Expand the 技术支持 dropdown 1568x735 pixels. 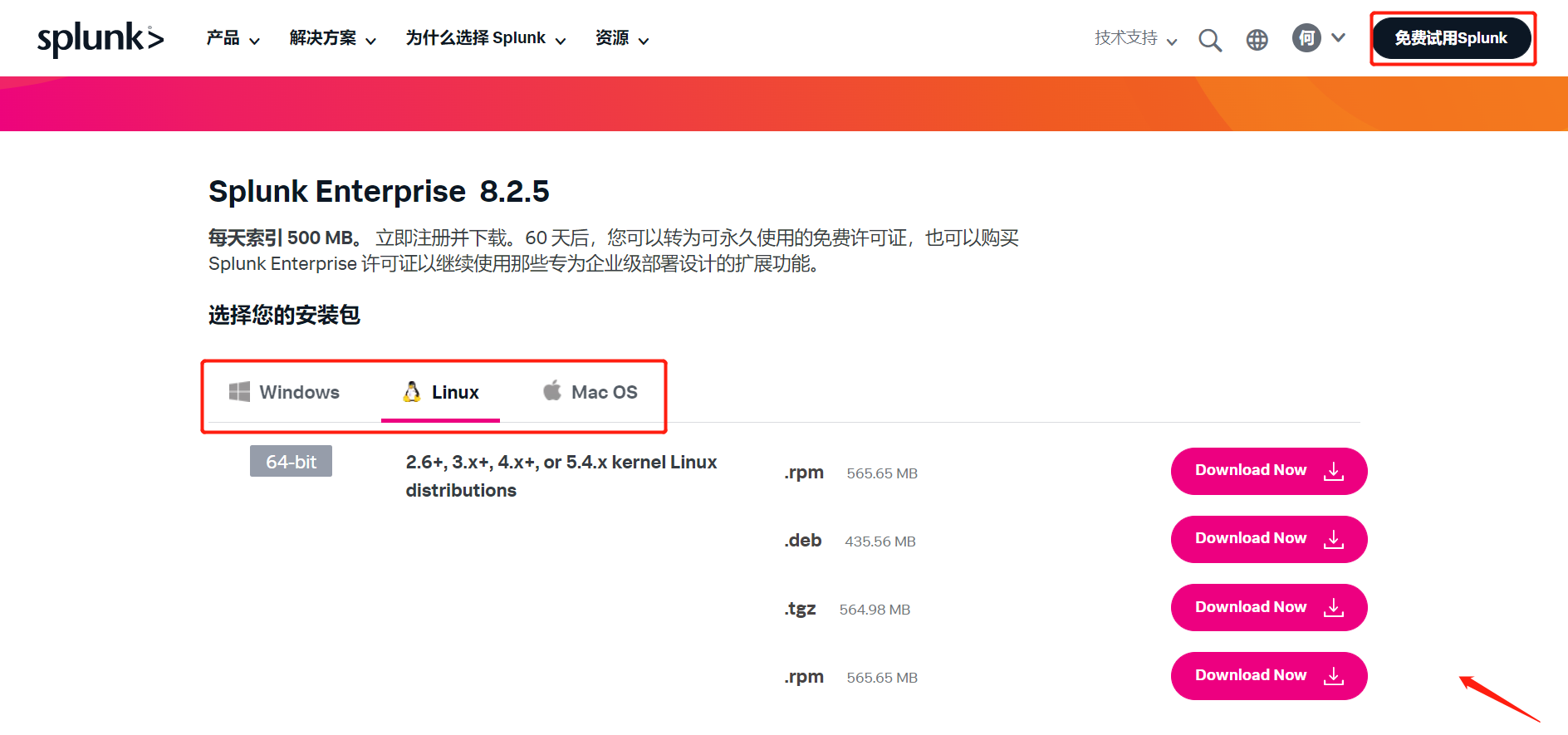[1135, 38]
